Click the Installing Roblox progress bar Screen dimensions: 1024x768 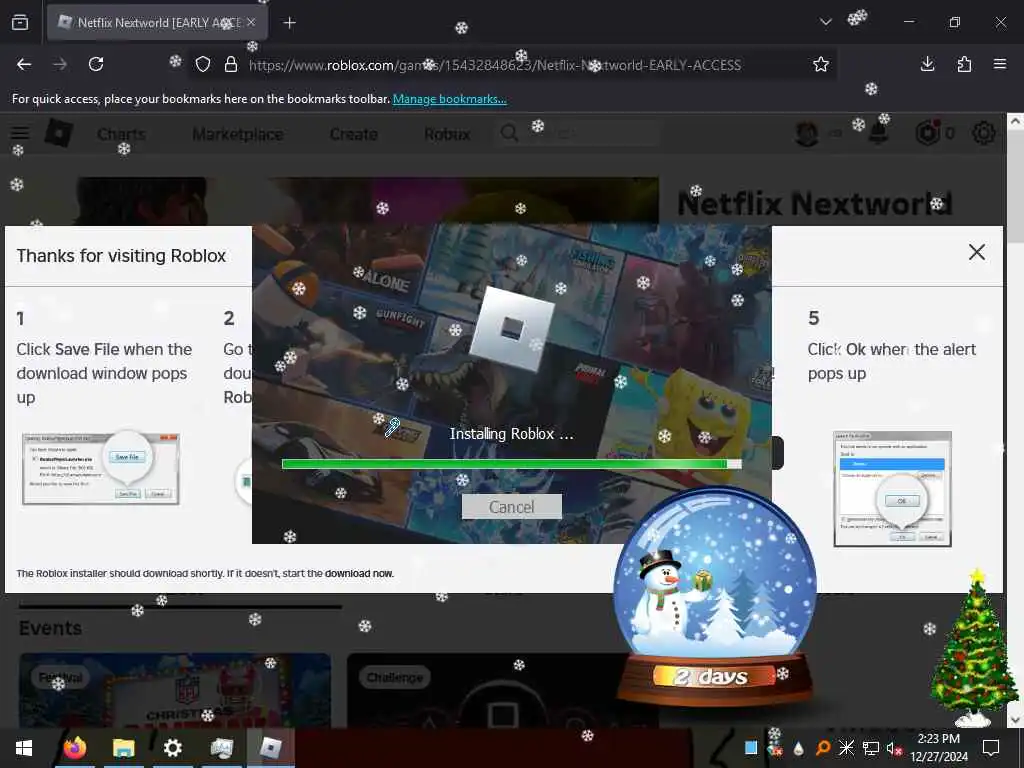(511, 464)
